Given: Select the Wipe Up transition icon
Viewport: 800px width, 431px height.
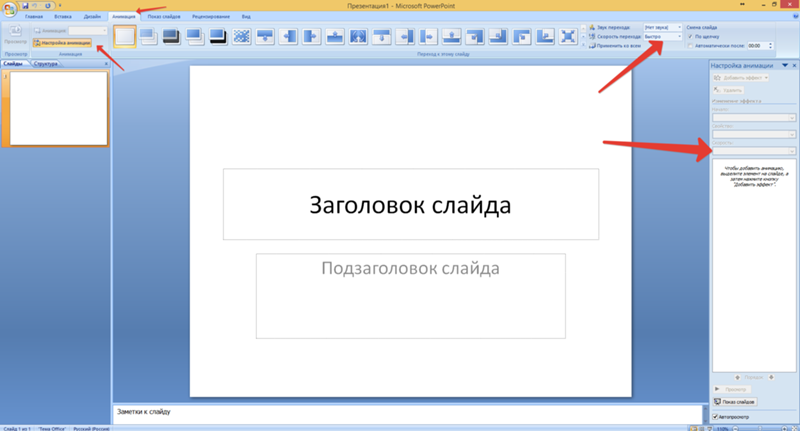Looking at the screenshot, I should pyautogui.click(x=335, y=36).
